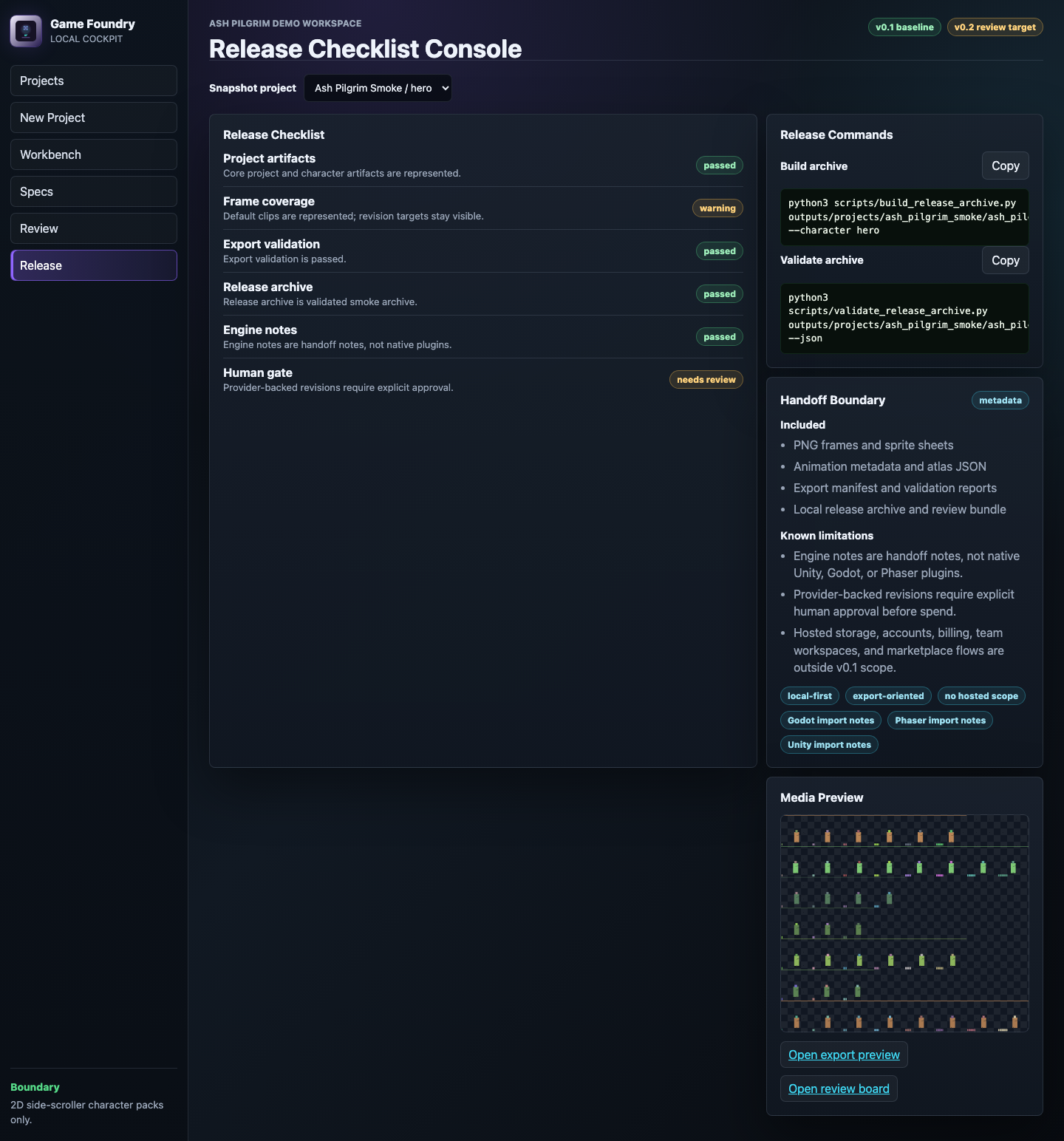The height and width of the screenshot is (1141, 1064).
Task: Click the Frame coverage checklist title
Action: pos(269,201)
